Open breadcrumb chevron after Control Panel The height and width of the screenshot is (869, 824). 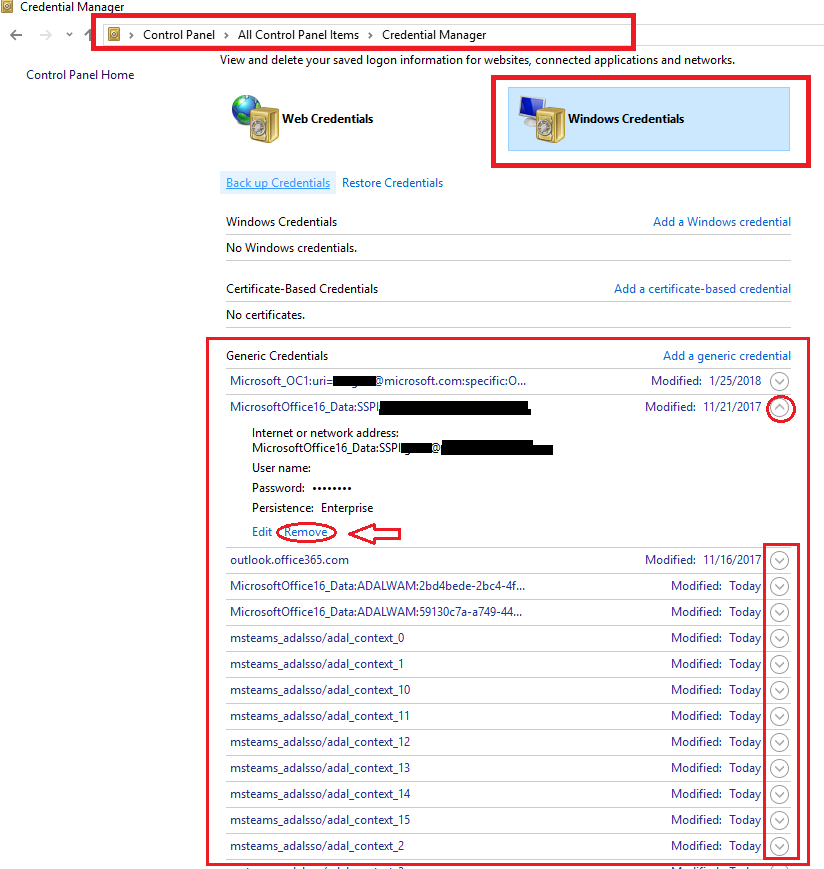click(x=226, y=35)
